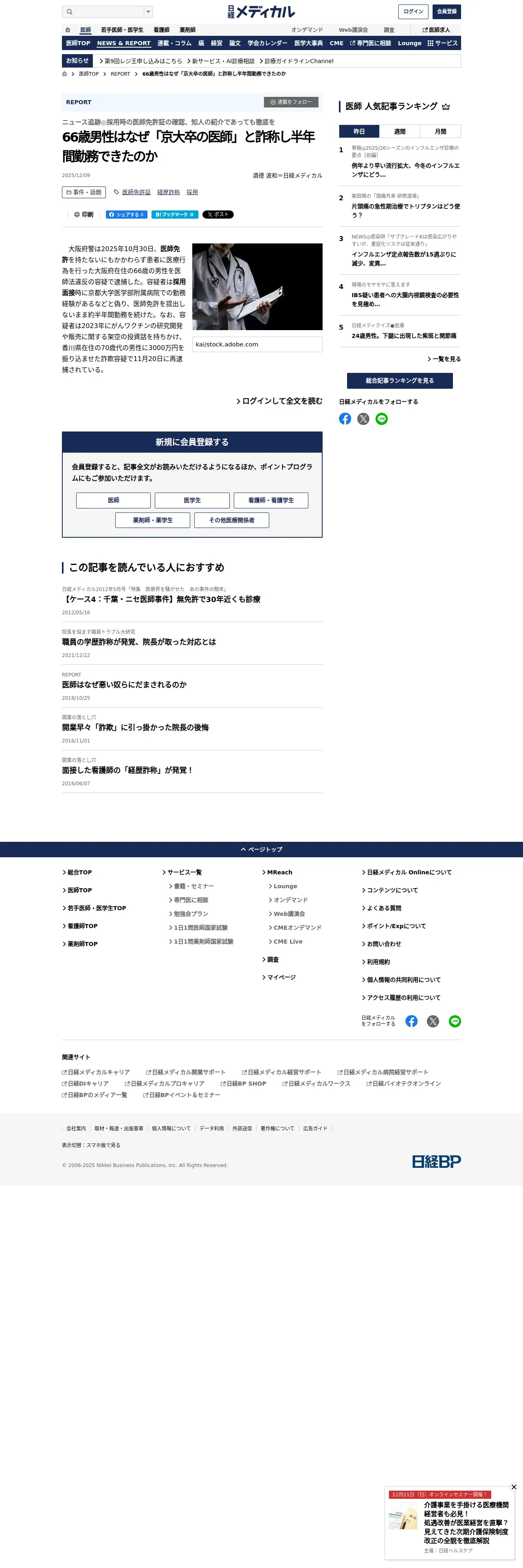523x1568 pixels.
Task: Register as 看護師・看護学生 button
Action: point(271,500)
